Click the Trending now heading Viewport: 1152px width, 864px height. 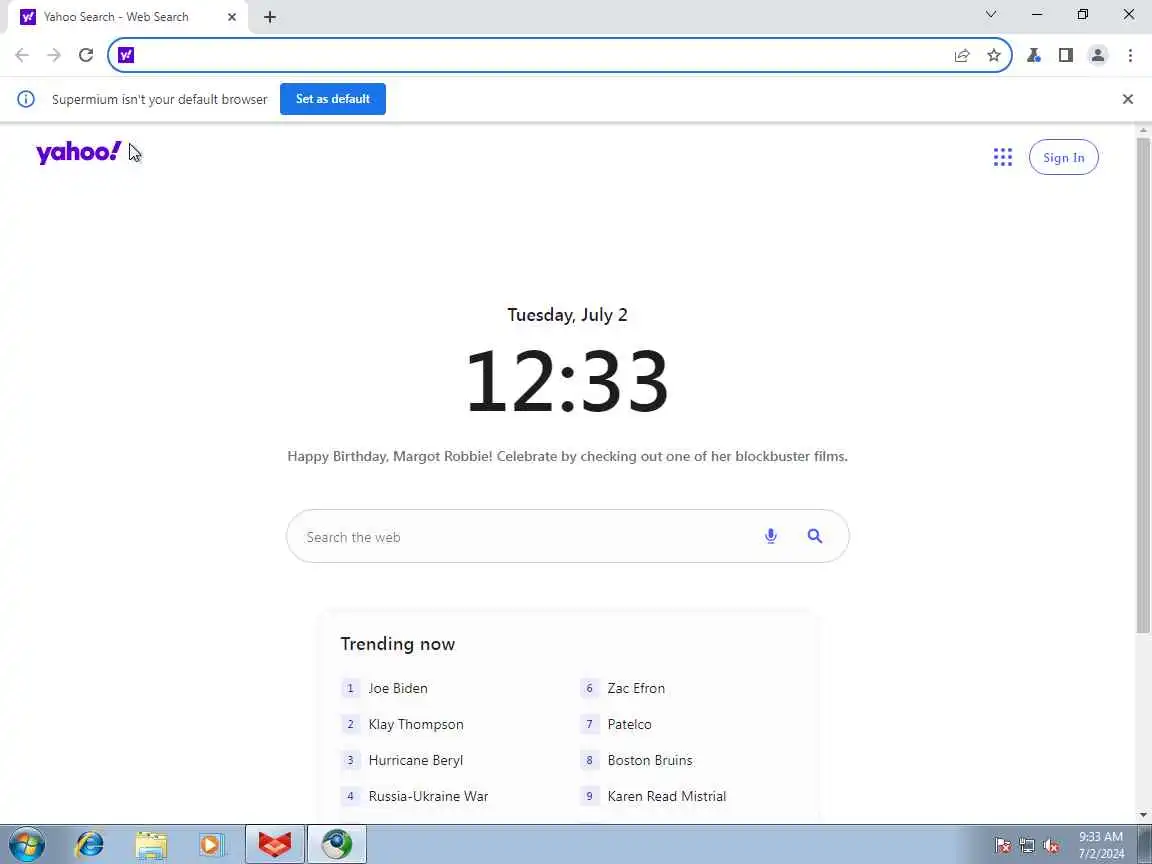[x=397, y=644]
